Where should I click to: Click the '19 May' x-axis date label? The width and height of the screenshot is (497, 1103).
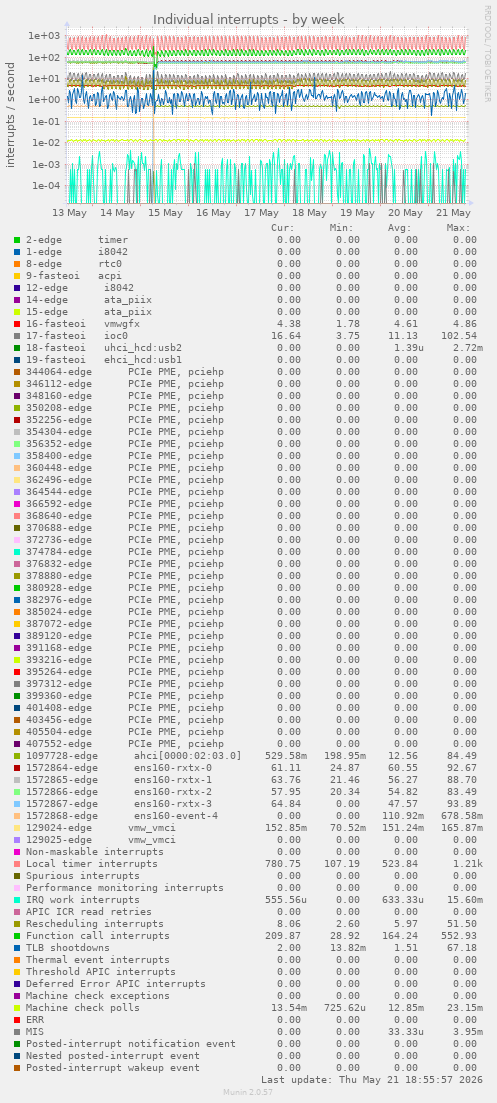356,212
